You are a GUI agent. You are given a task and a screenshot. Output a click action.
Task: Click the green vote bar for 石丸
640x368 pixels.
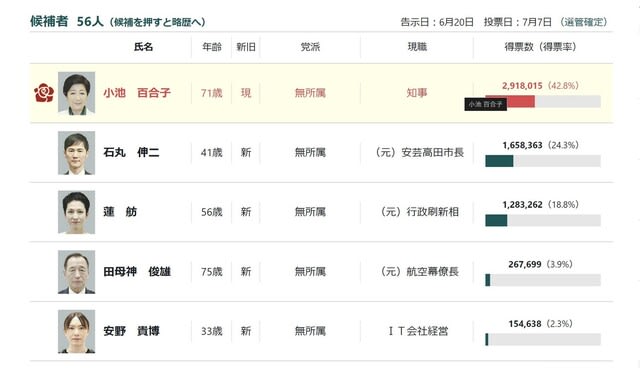(x=499, y=161)
